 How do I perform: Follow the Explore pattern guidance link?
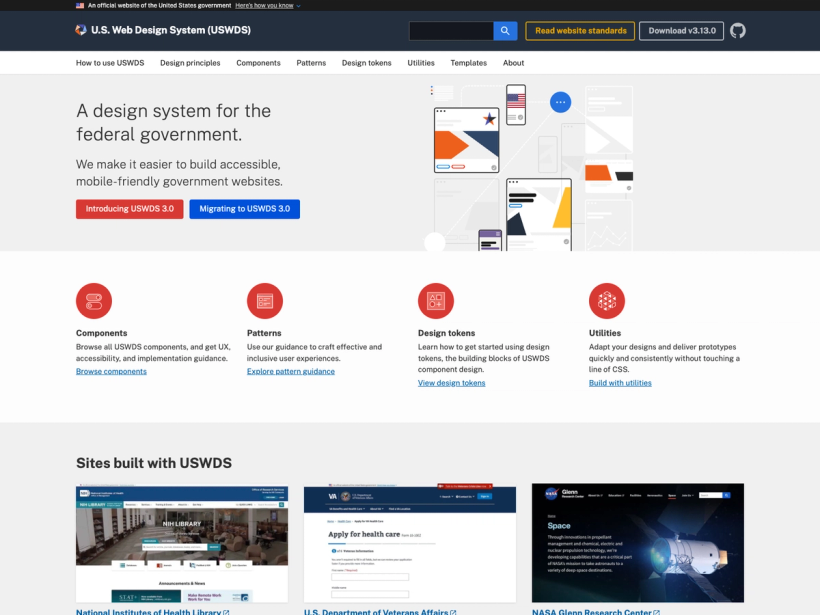(291, 371)
